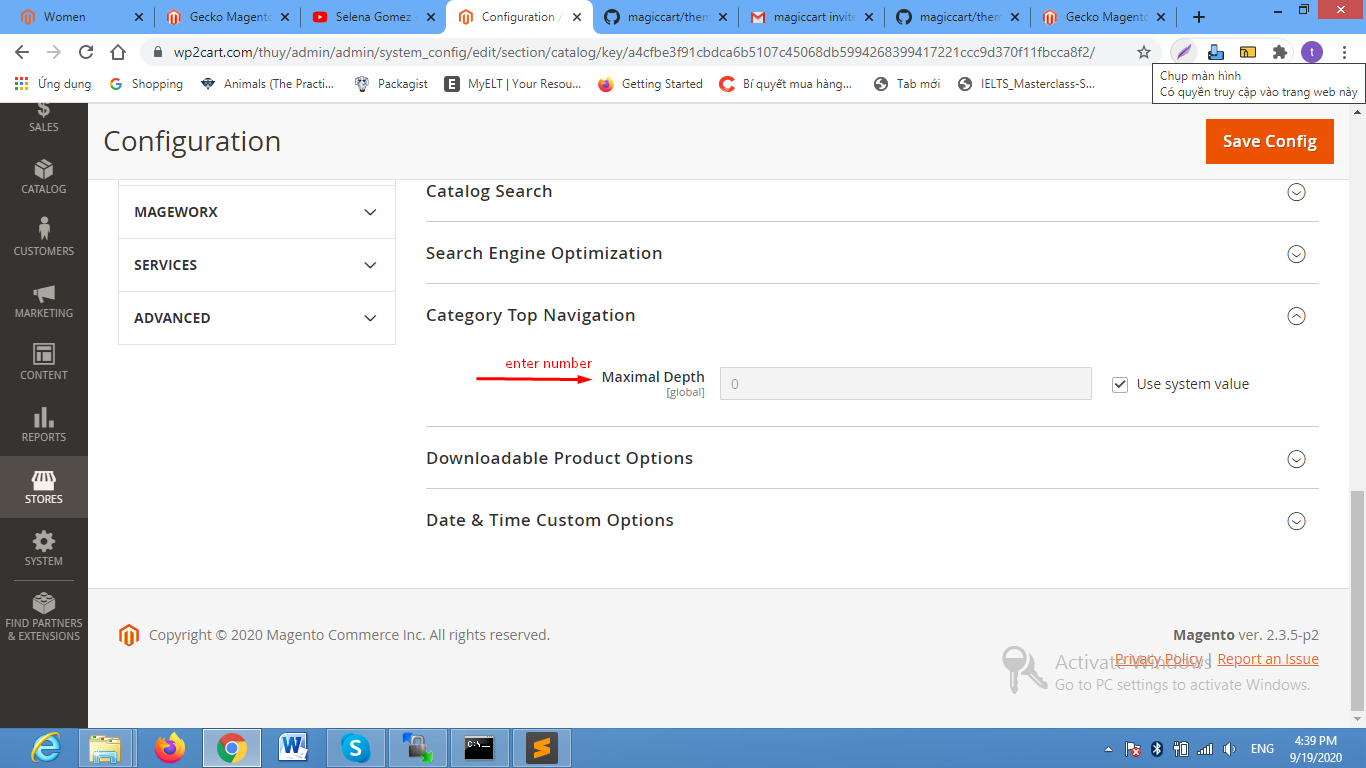This screenshot has width=1366, height=768.
Task: Expand the Catalog Search section
Action: point(1296,192)
